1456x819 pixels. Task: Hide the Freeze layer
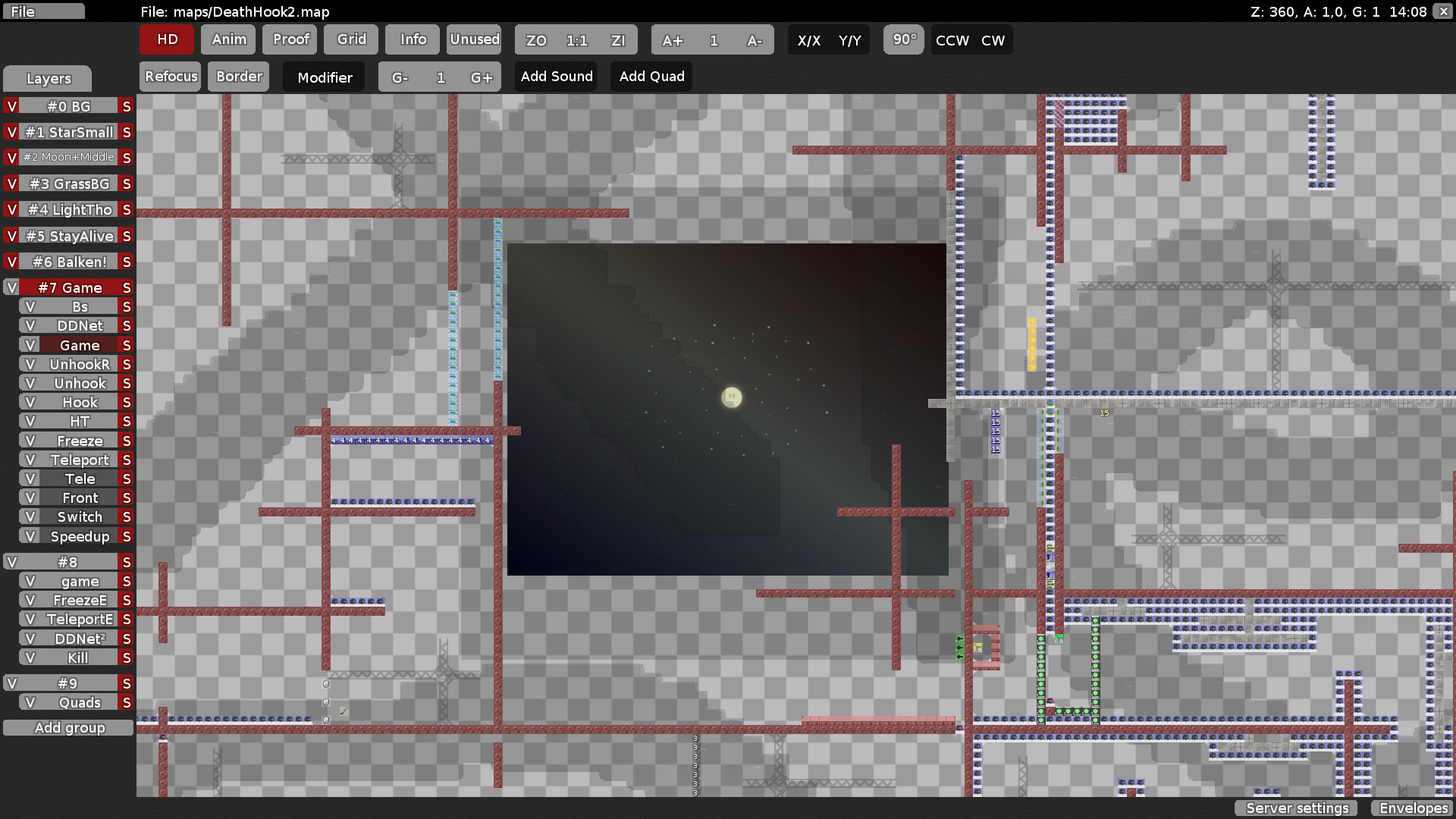coord(30,440)
